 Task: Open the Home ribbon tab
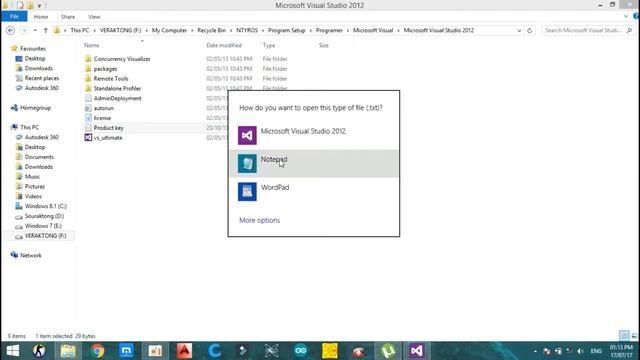[41, 17]
